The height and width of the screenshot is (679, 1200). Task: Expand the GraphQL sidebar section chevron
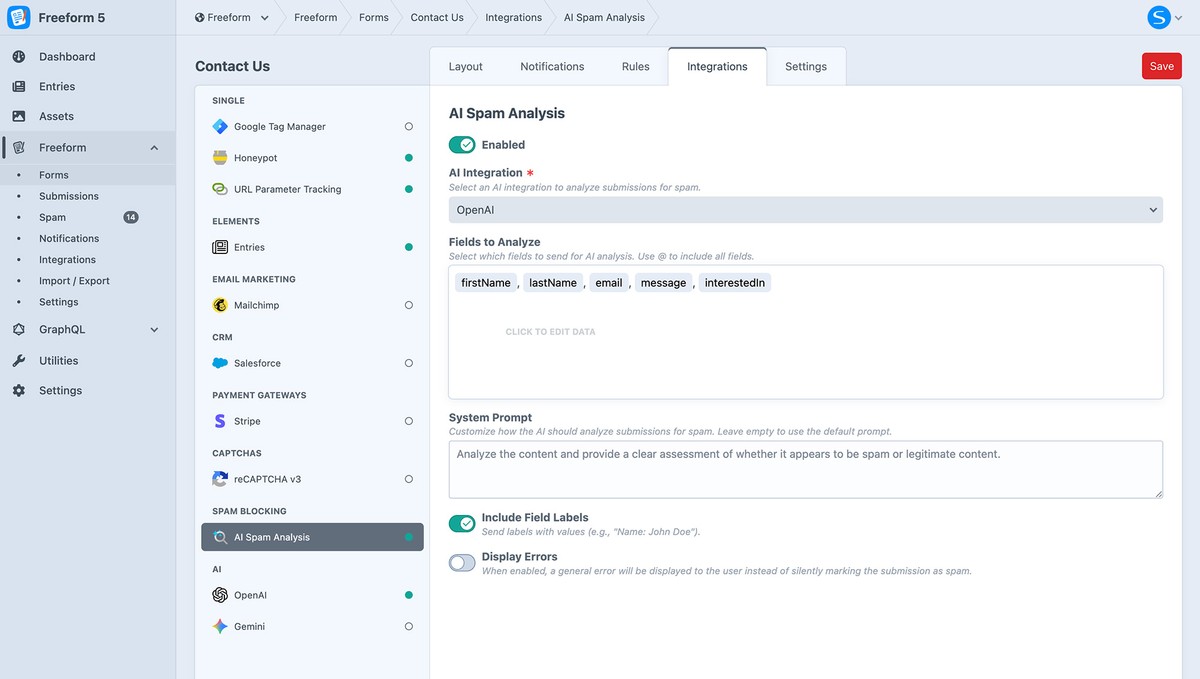pos(154,329)
